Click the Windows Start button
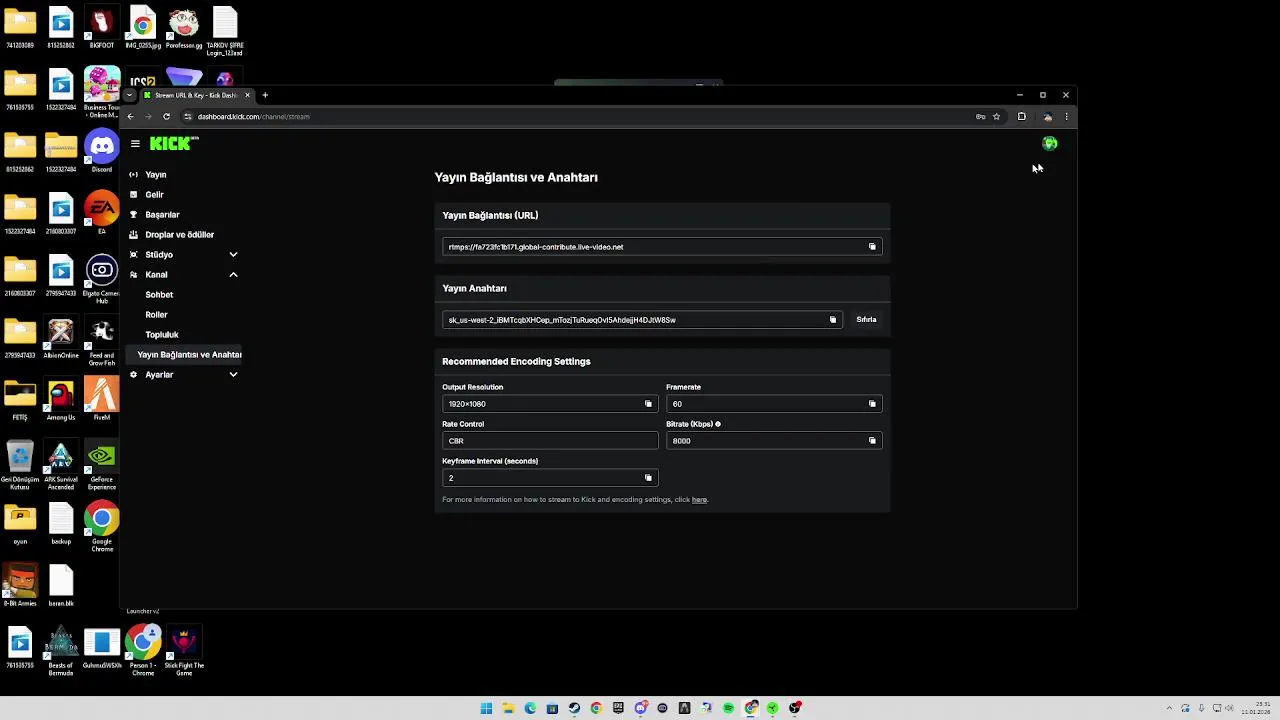The image size is (1280, 720). pos(486,708)
